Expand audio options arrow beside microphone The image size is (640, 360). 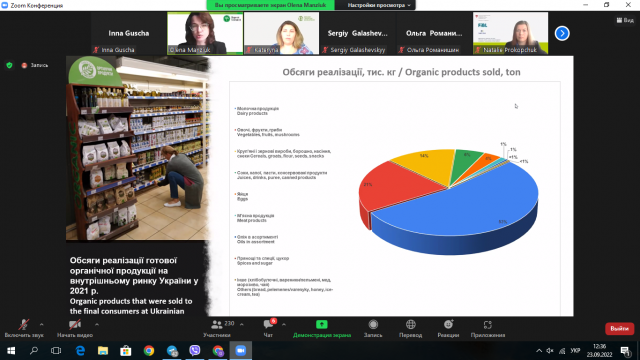tap(41, 324)
